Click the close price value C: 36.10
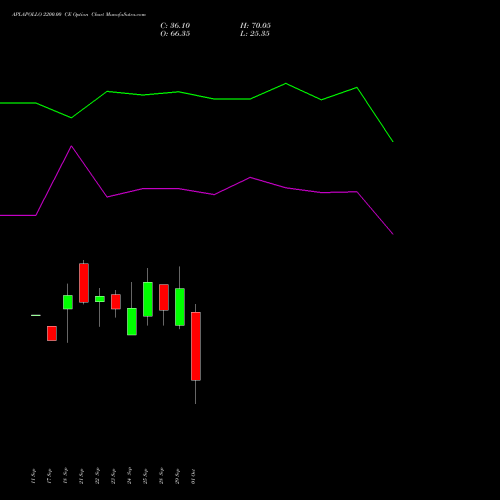Screen dimensions: 500x500 click(x=175, y=26)
